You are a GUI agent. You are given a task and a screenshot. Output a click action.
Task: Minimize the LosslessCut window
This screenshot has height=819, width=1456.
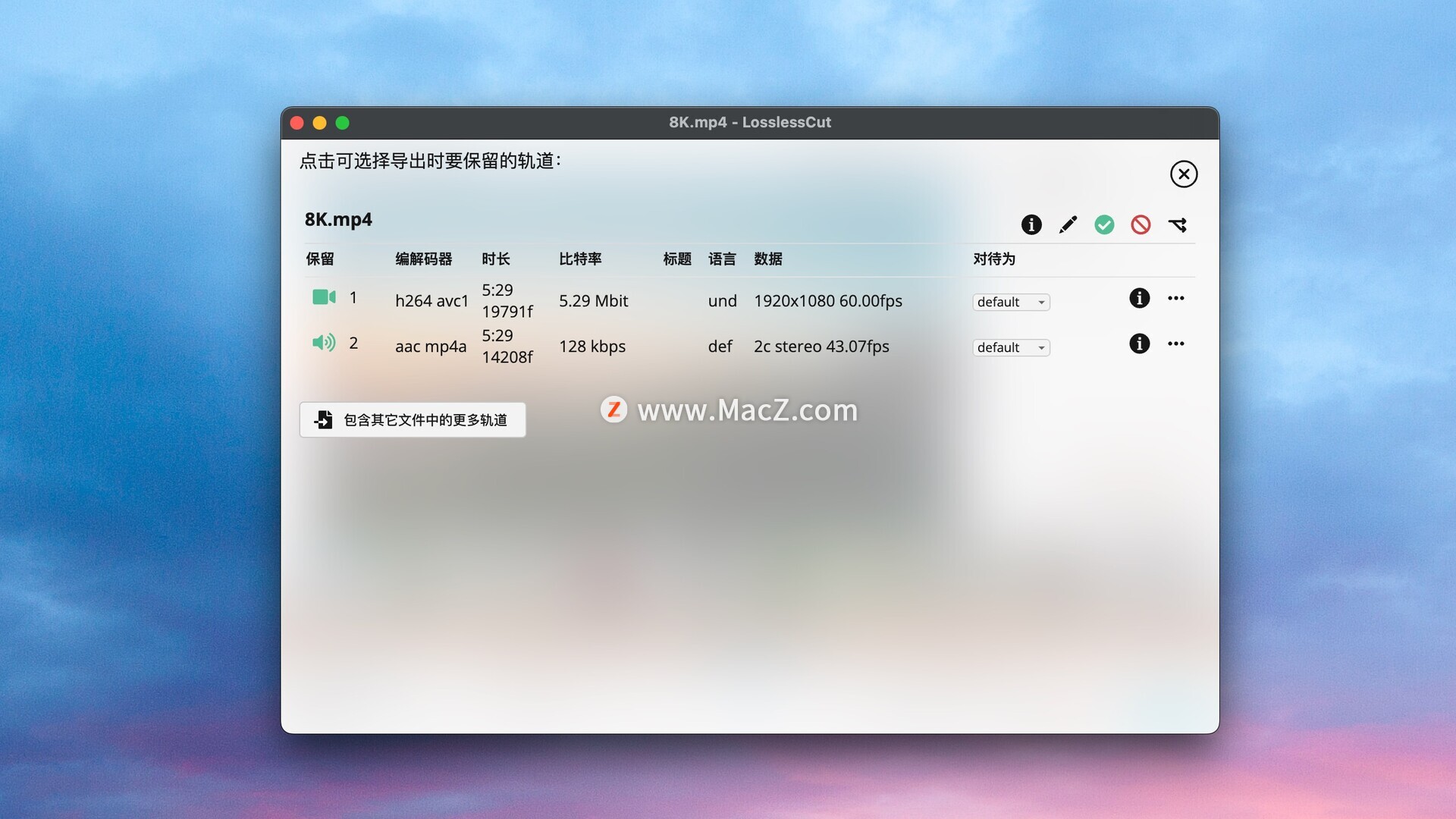pos(319,123)
